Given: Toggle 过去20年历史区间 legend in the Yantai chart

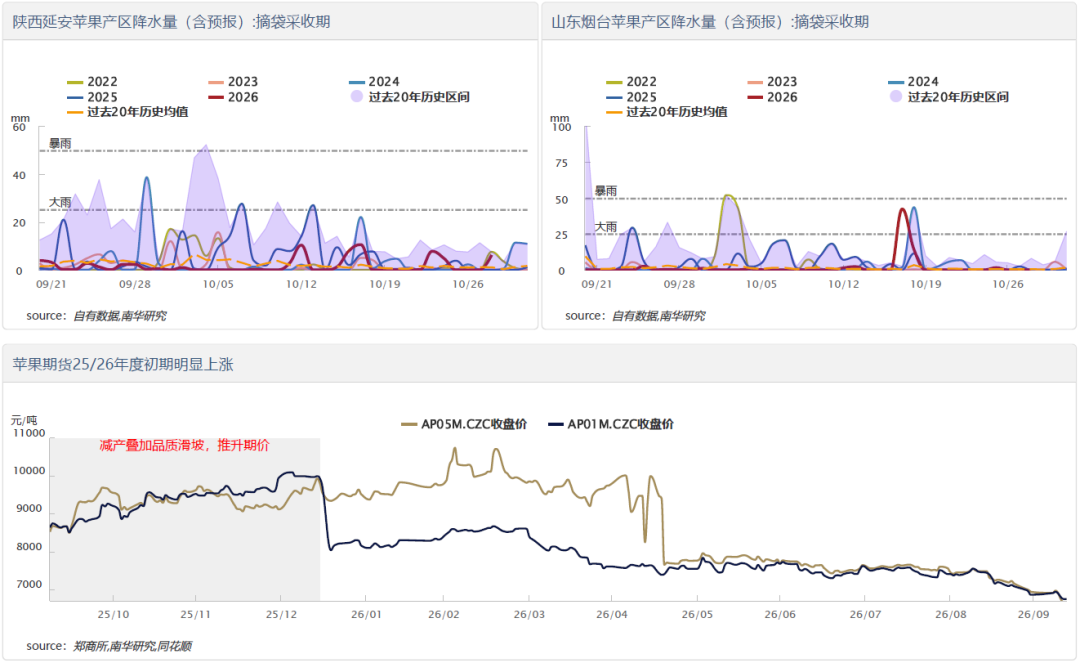Looking at the screenshot, I should [x=949, y=97].
